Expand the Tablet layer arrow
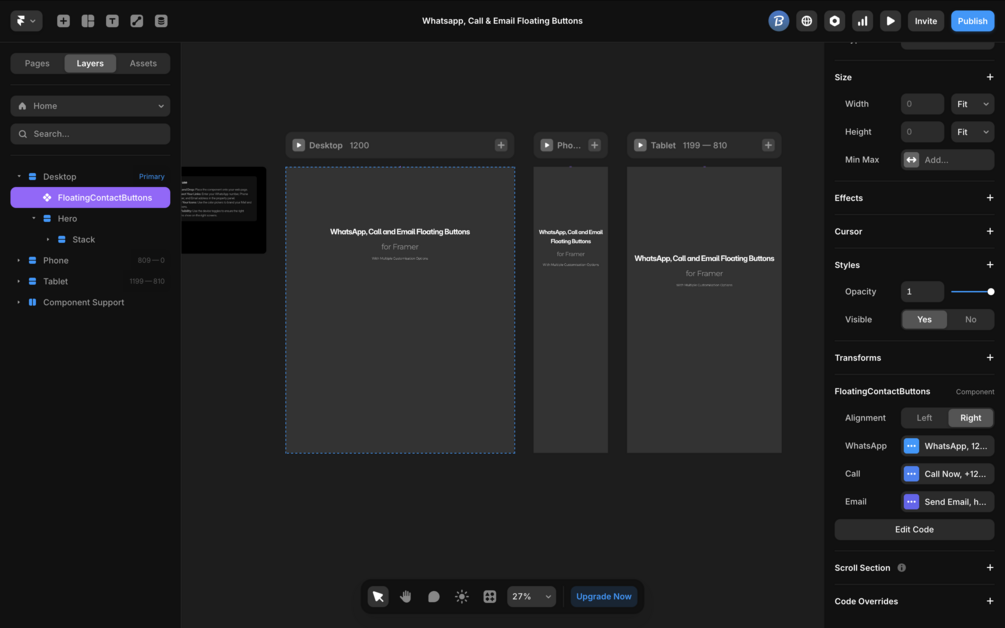The height and width of the screenshot is (628, 1005). tap(19, 281)
